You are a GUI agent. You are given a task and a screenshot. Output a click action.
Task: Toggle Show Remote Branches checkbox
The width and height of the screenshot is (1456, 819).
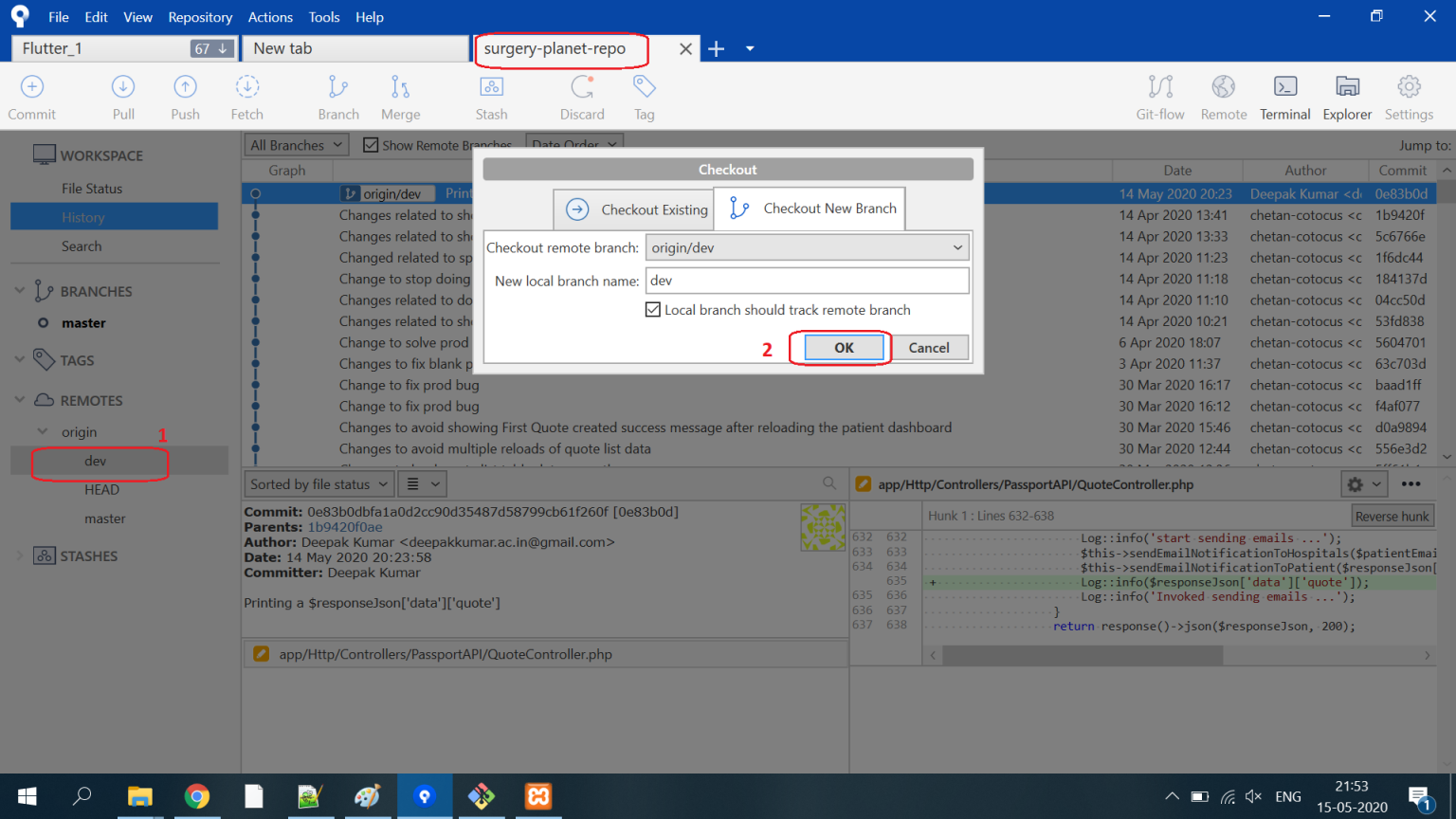pos(371,145)
